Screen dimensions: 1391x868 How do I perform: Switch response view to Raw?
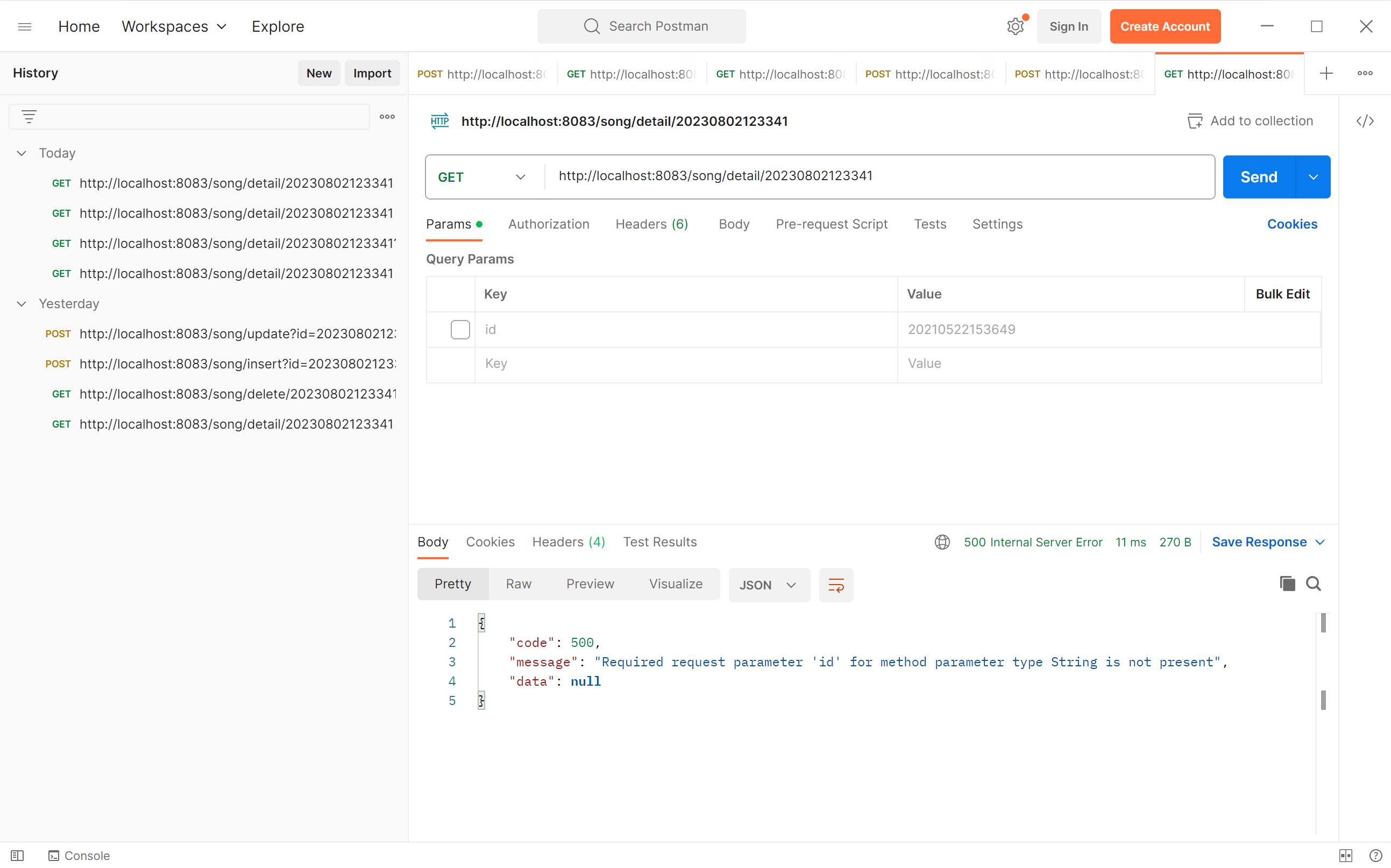point(519,584)
